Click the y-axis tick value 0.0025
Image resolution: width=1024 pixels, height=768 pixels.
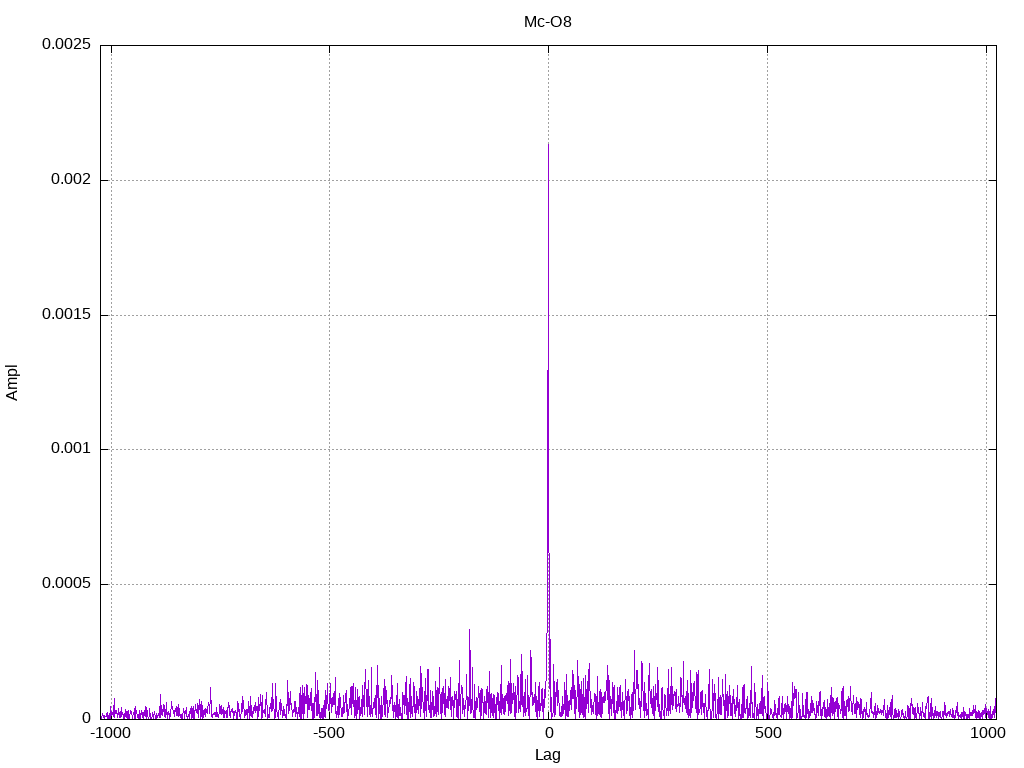click(66, 44)
